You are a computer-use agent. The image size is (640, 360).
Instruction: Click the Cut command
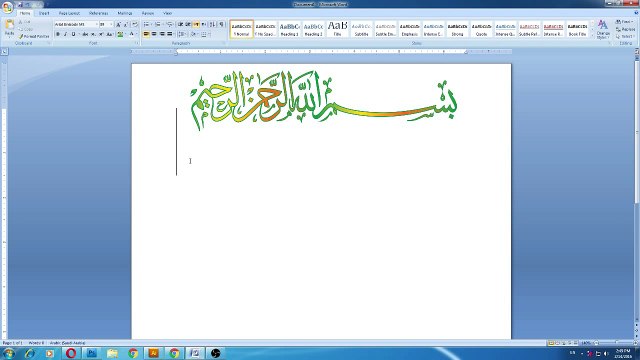click(25, 22)
